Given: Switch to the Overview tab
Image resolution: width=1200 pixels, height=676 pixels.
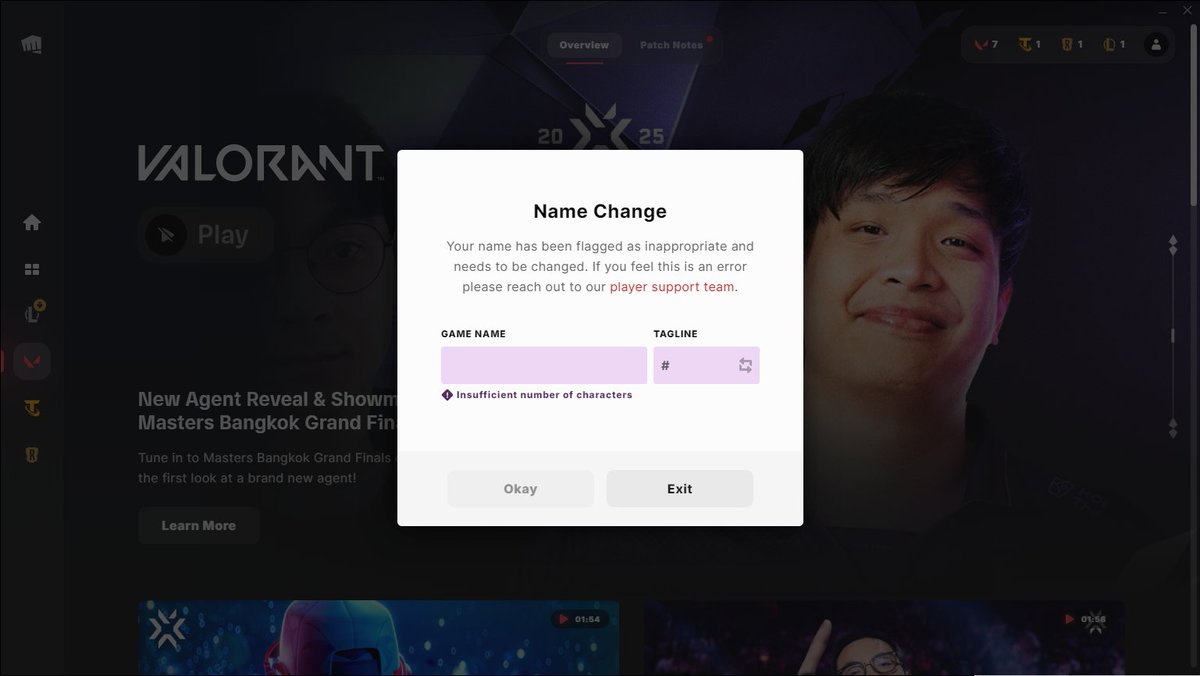Looking at the screenshot, I should [x=584, y=45].
